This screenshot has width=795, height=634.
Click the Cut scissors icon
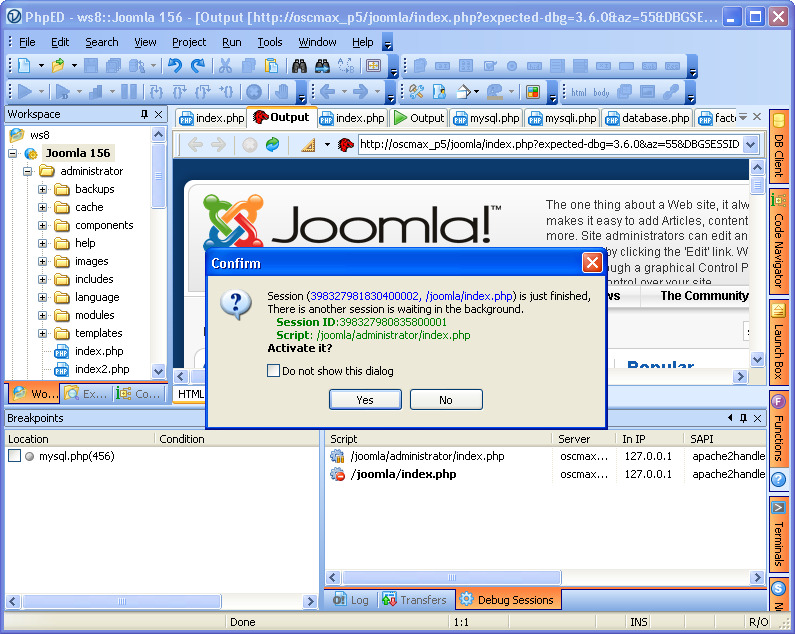click(225, 66)
